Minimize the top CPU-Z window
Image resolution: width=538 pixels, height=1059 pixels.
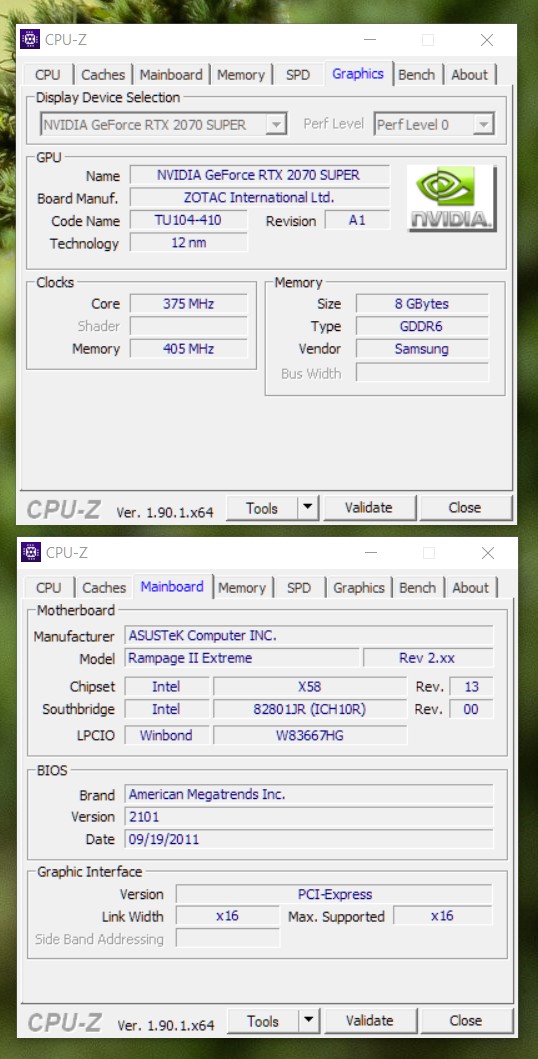click(x=369, y=40)
